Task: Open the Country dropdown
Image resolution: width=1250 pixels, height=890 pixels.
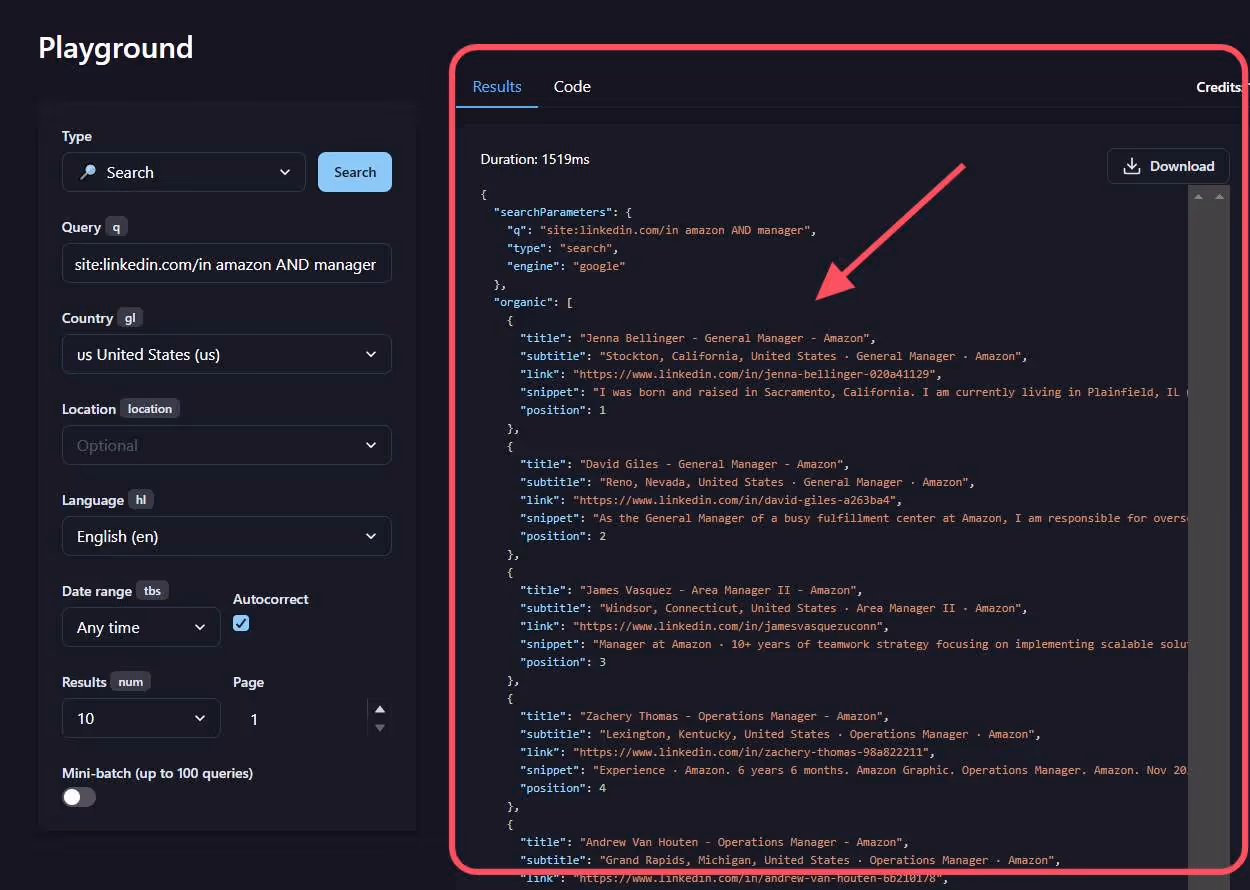Action: coord(226,354)
